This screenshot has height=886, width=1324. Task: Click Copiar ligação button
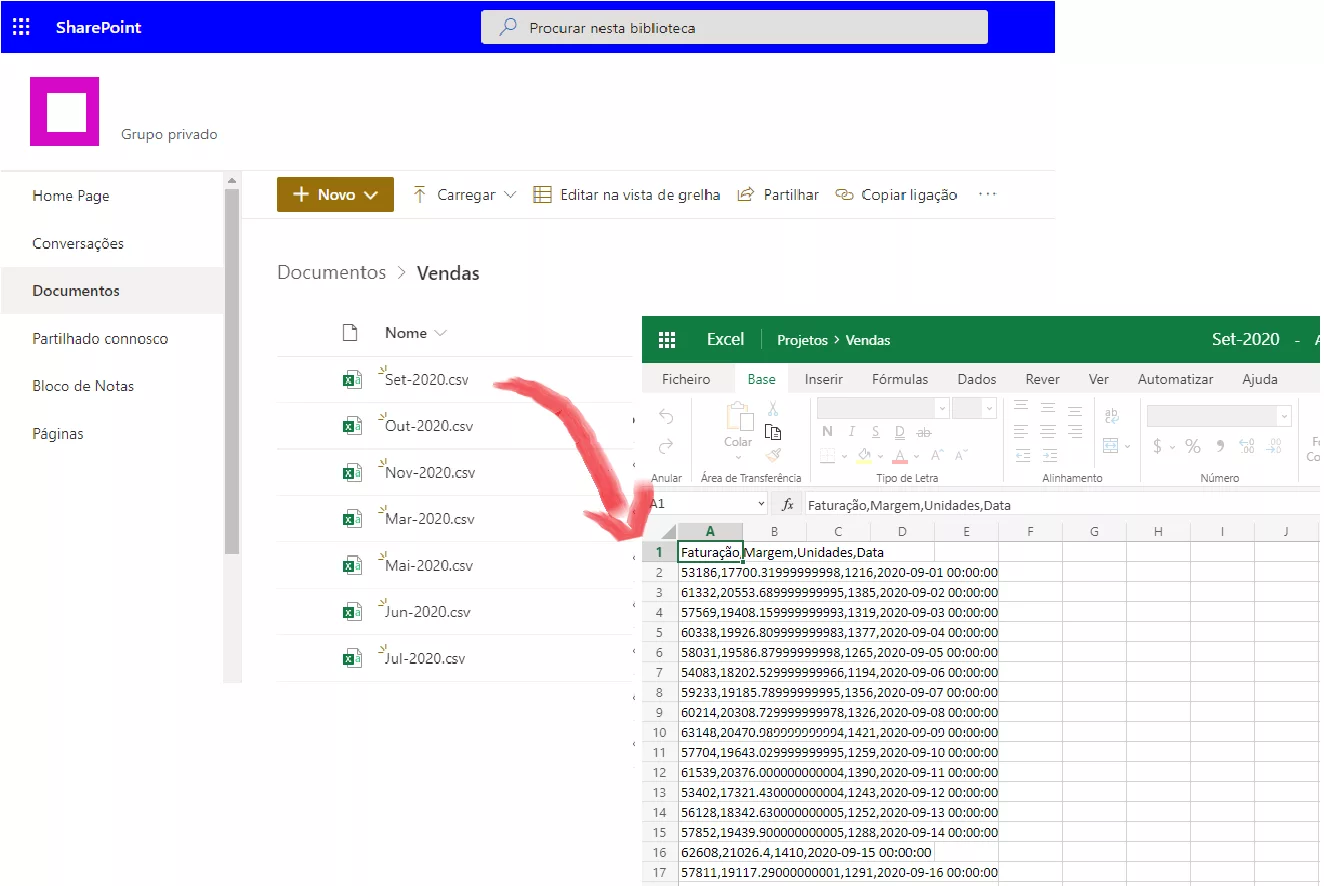(x=896, y=195)
